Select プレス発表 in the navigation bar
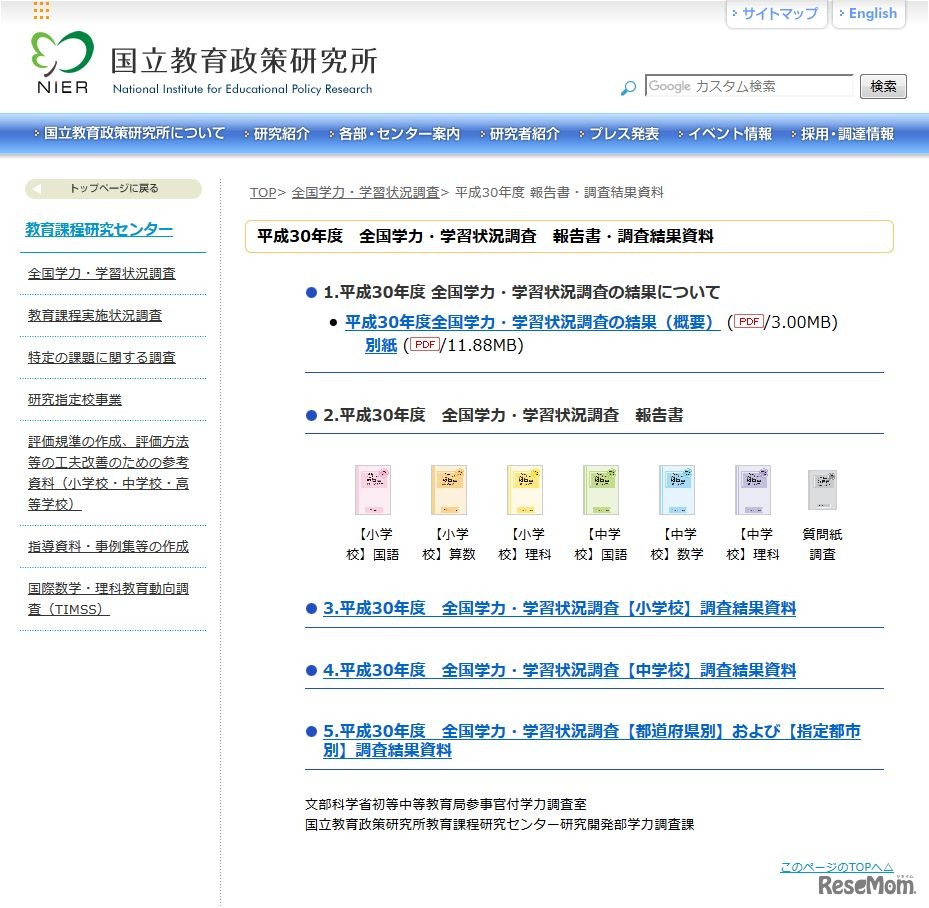The width and height of the screenshot is (929, 908). (624, 134)
